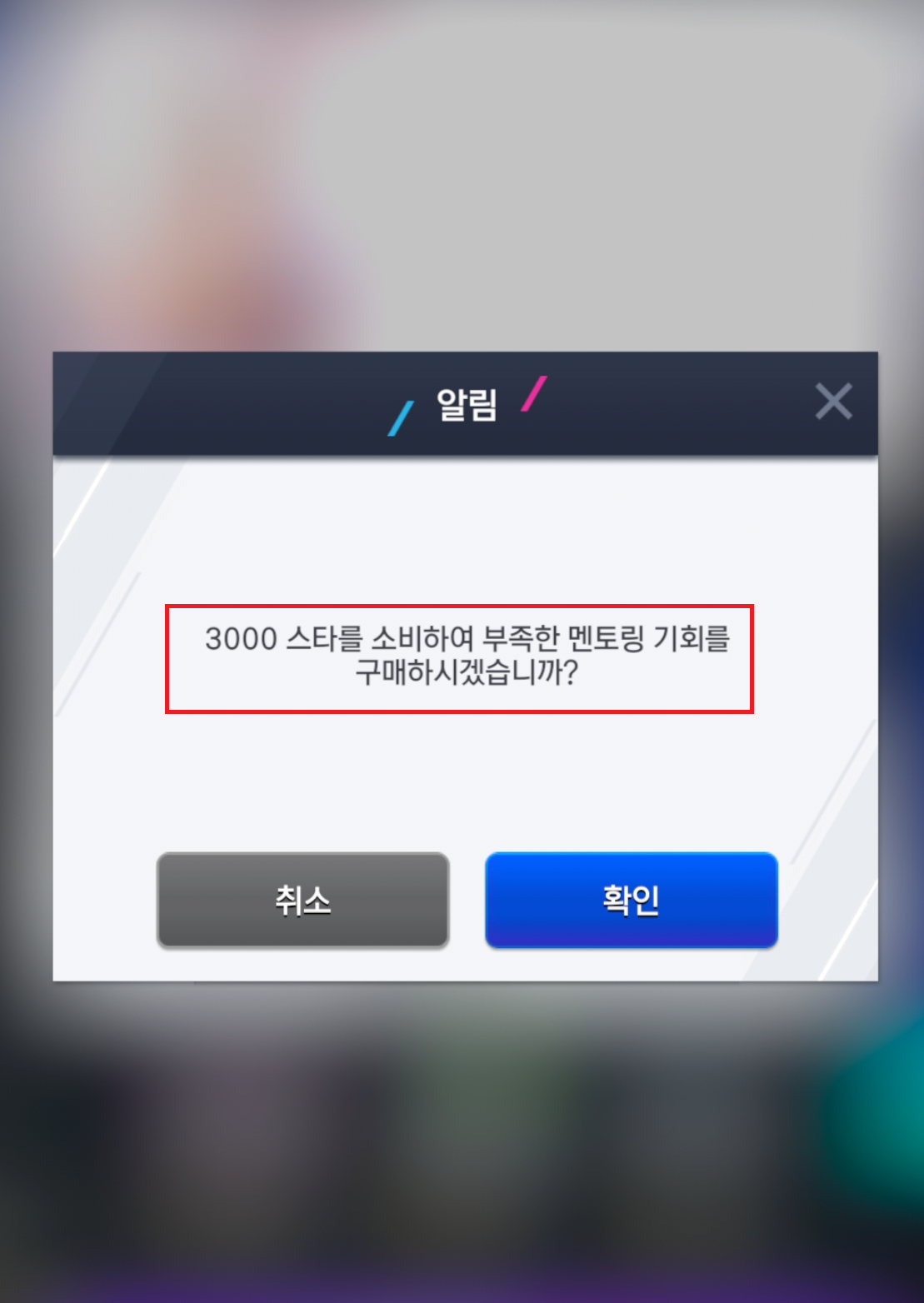
Task: Click the diagonal stripe decoration under the header
Action: (117, 533)
